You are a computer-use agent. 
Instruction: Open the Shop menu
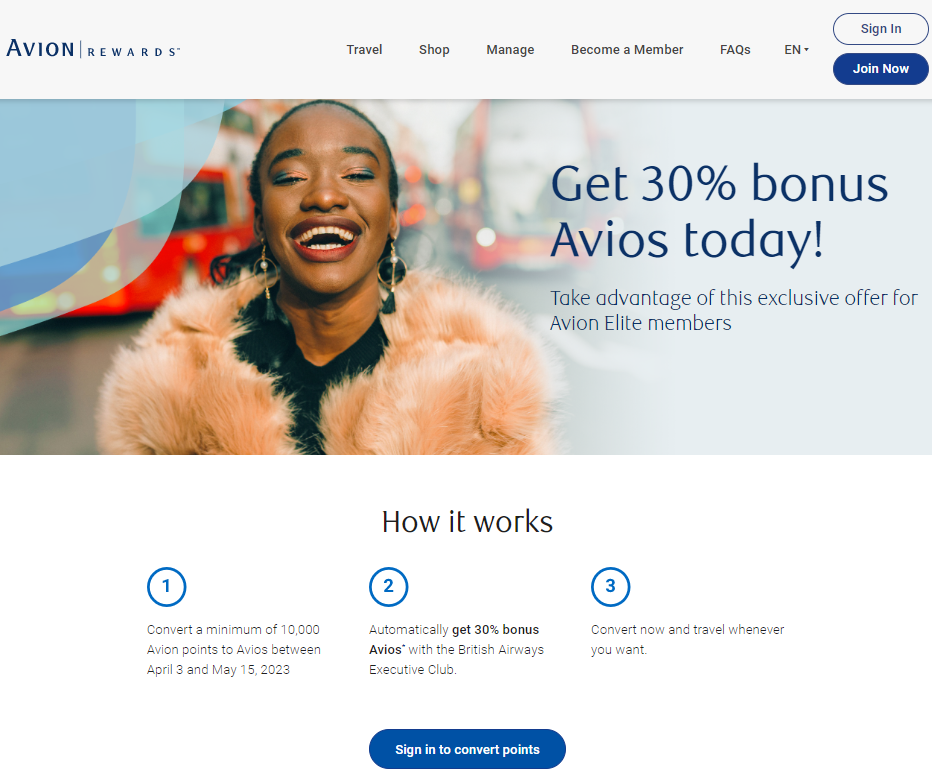434,50
